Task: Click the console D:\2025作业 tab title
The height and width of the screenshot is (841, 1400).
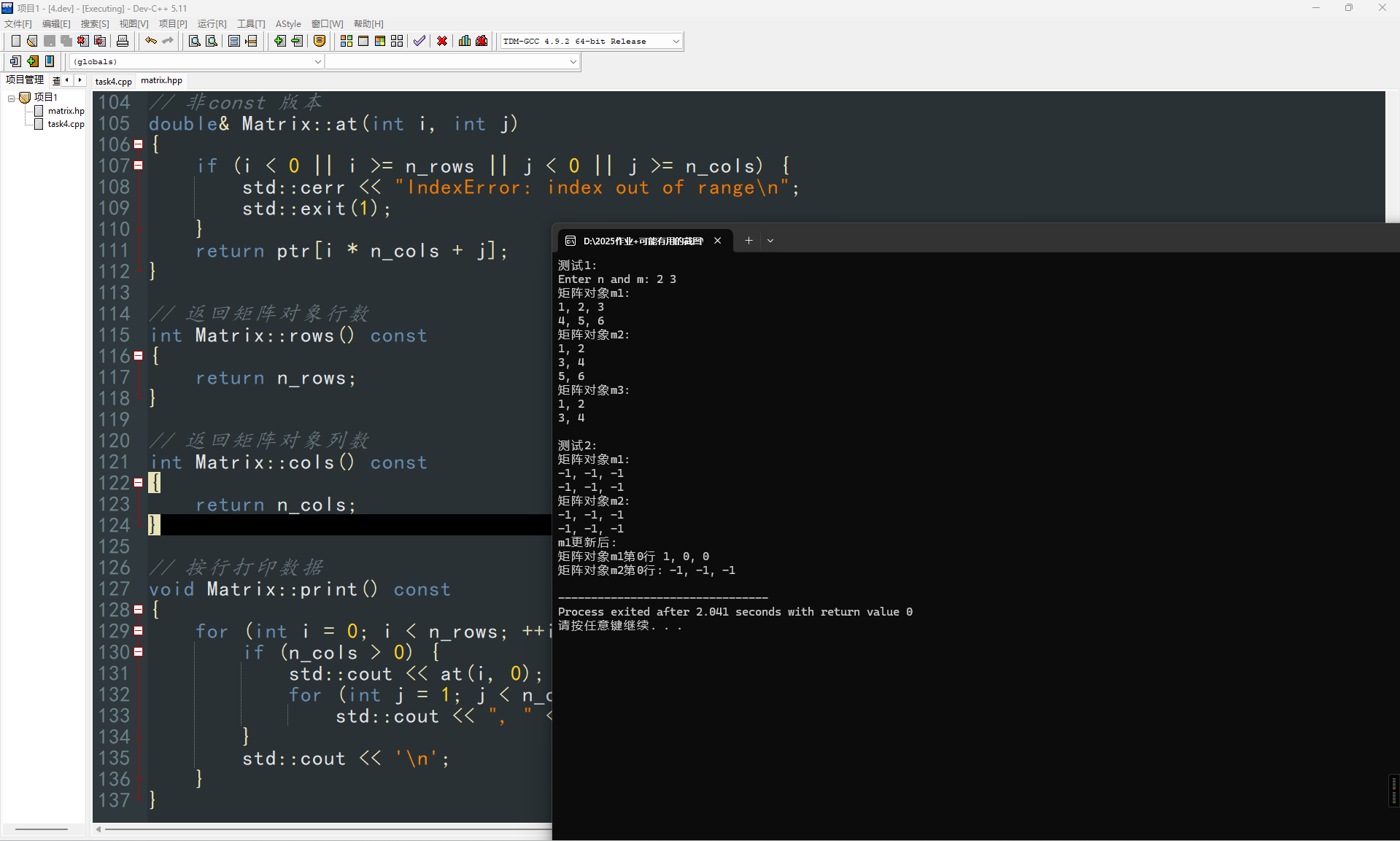Action: point(643,241)
